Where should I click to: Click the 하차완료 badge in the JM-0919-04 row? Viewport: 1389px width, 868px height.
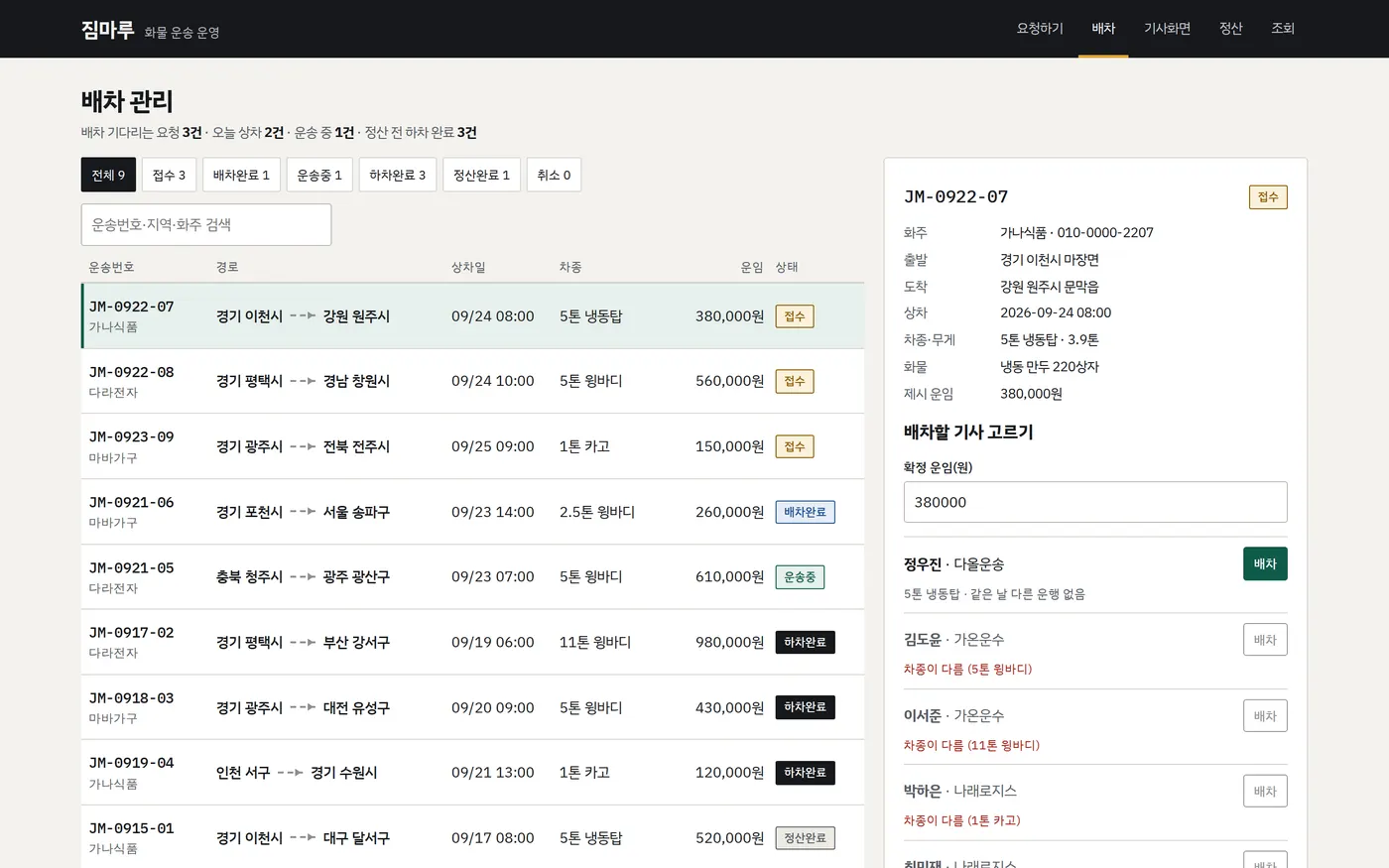click(806, 773)
